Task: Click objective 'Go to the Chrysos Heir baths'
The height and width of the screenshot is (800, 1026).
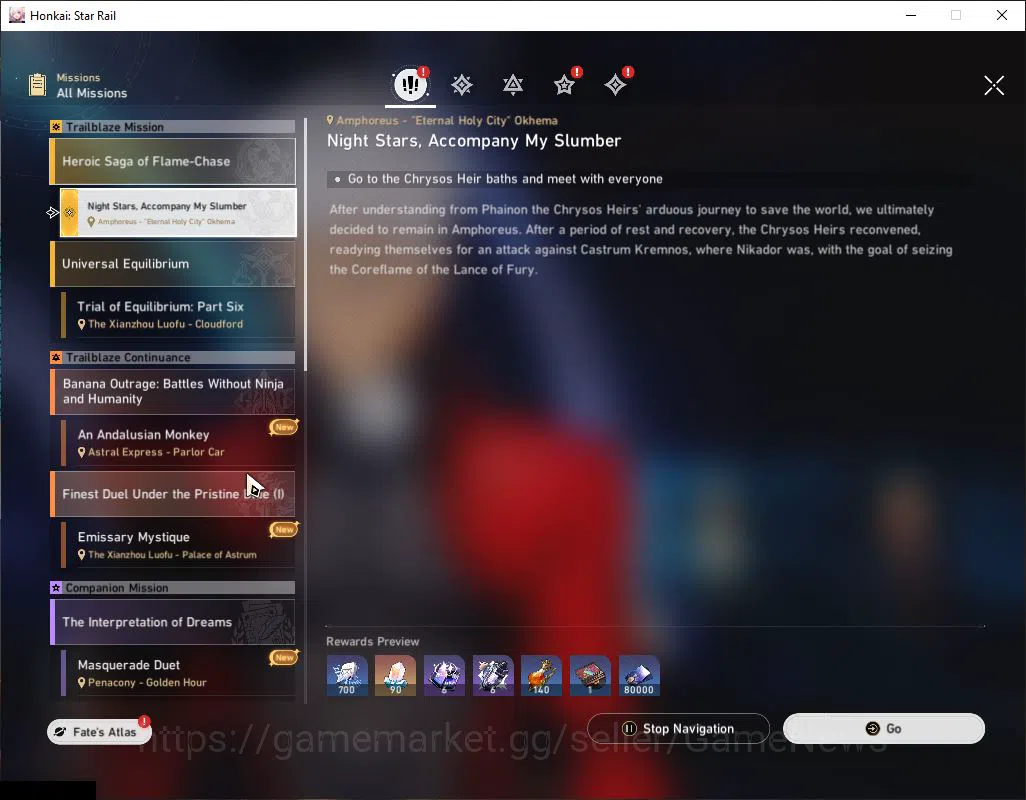Action: (x=505, y=179)
